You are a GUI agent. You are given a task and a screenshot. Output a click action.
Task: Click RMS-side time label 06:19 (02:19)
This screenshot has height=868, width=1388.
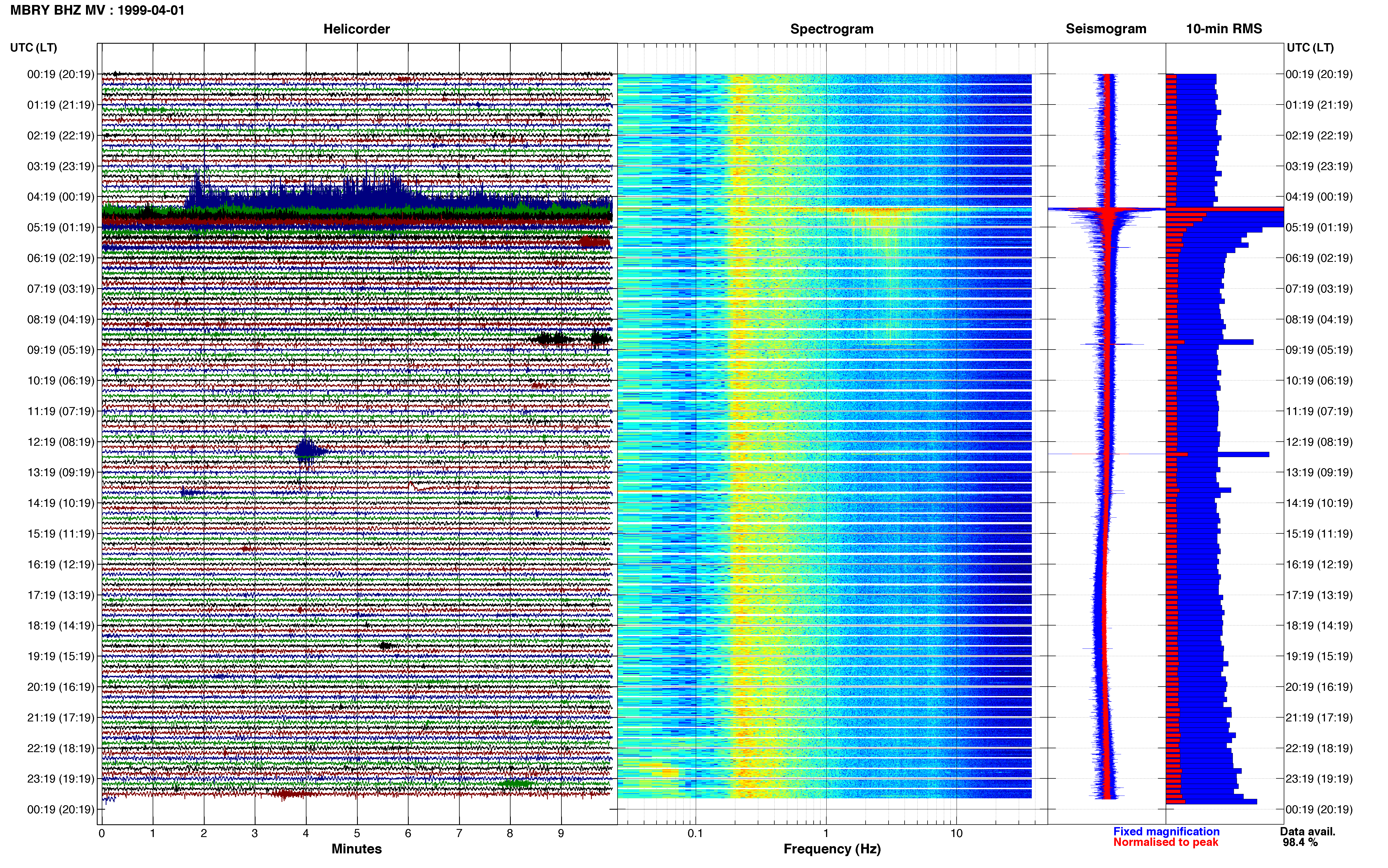point(1319,258)
